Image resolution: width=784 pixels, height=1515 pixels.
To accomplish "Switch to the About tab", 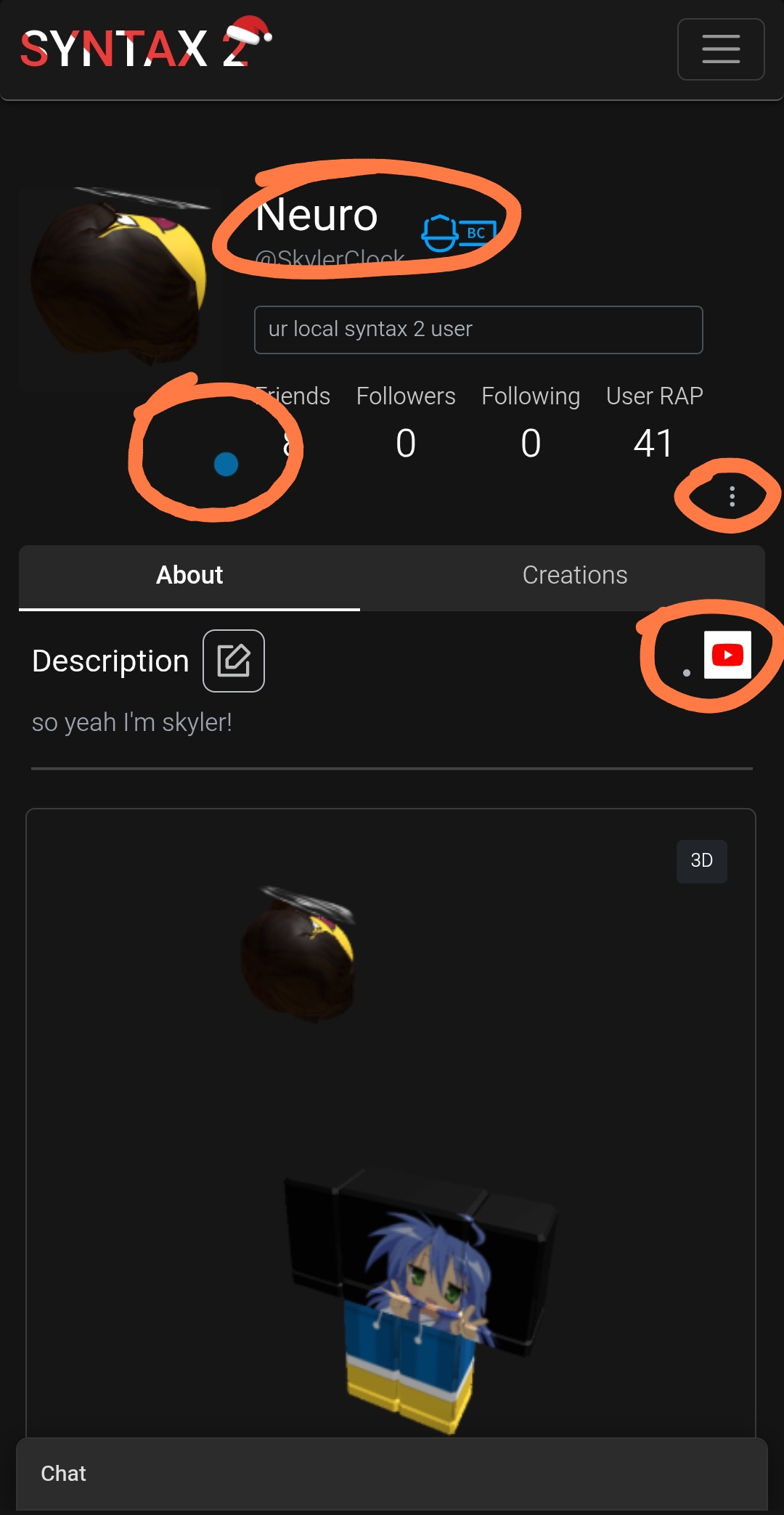I will coord(189,576).
